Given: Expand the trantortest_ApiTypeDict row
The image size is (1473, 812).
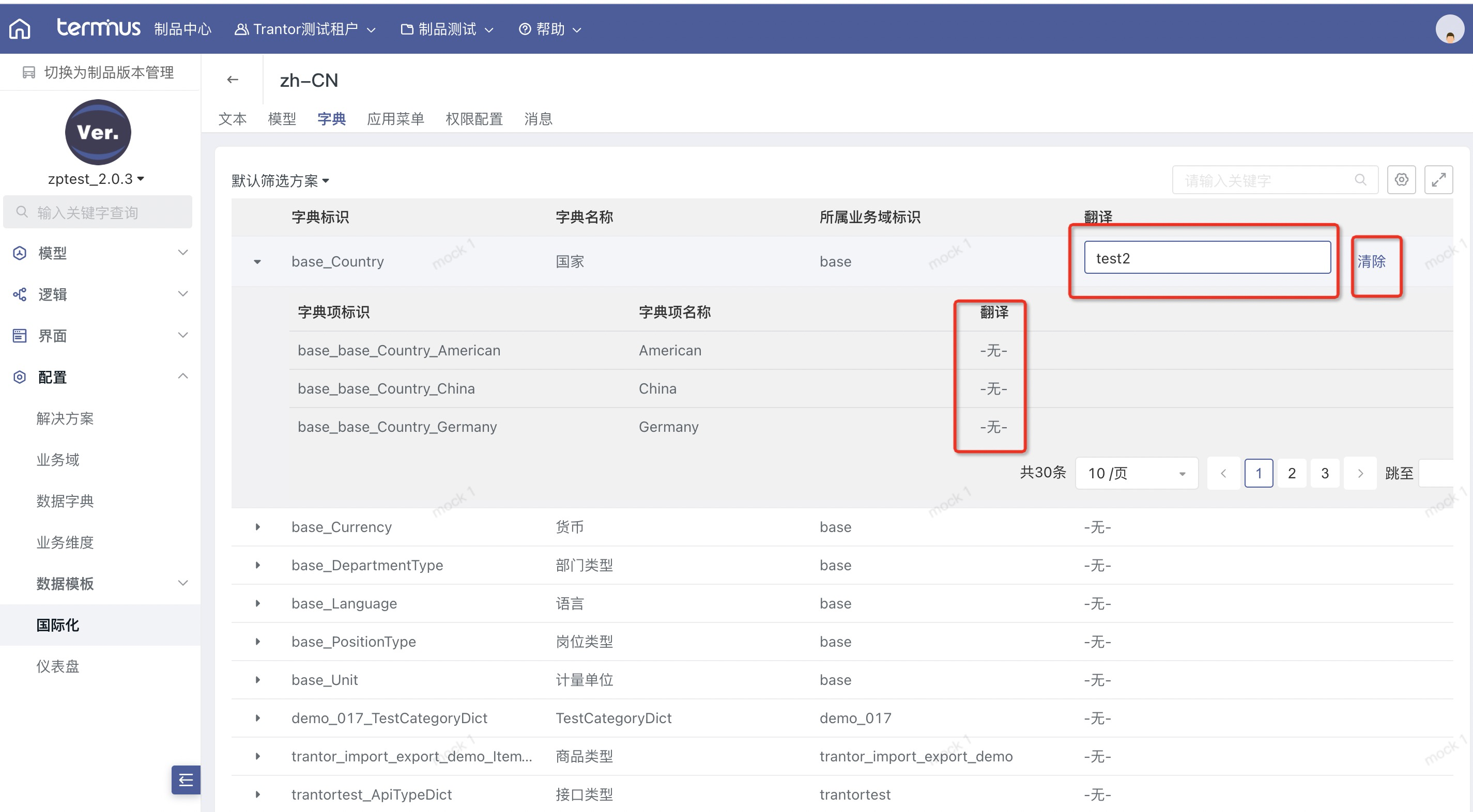Looking at the screenshot, I should pyautogui.click(x=257, y=795).
